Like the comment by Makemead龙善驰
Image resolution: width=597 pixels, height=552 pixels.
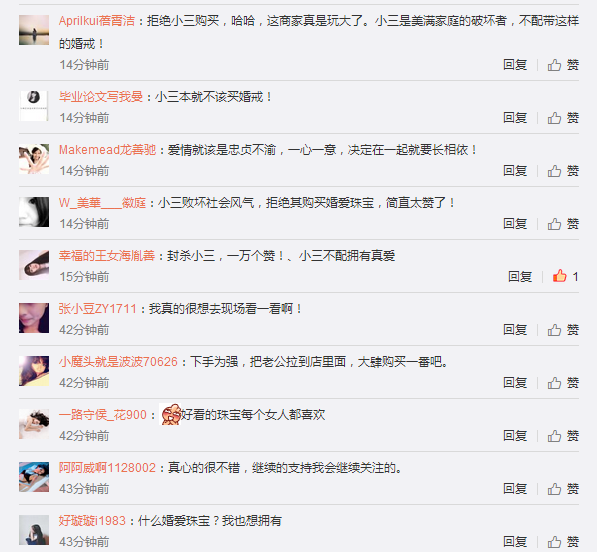563,171
